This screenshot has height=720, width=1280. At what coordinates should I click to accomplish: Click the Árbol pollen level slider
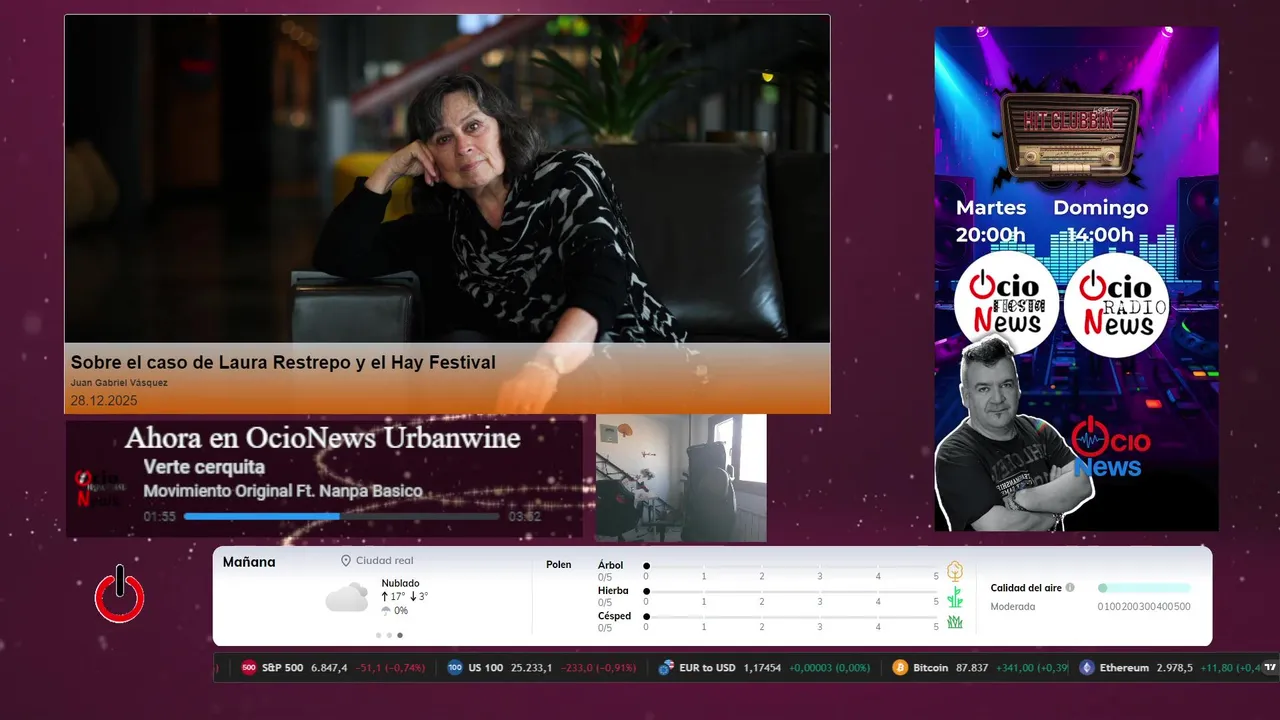click(x=791, y=566)
